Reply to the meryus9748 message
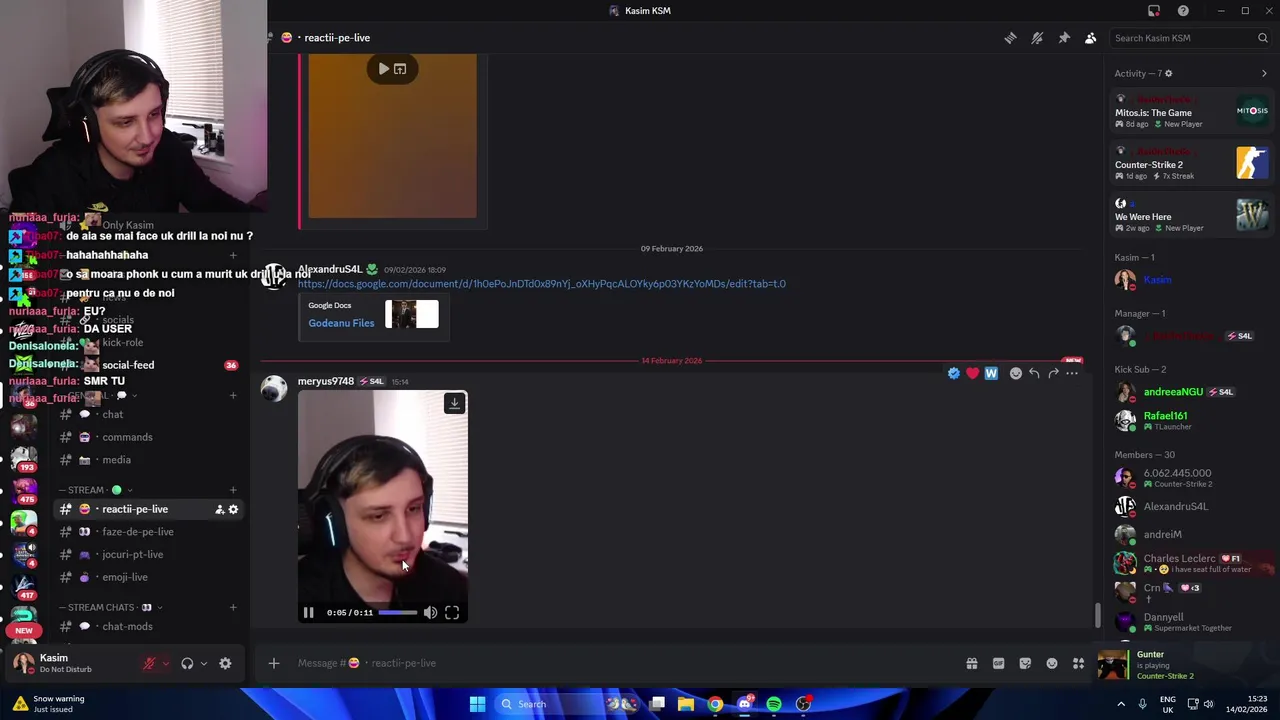The width and height of the screenshot is (1280, 720). coord(1034,373)
